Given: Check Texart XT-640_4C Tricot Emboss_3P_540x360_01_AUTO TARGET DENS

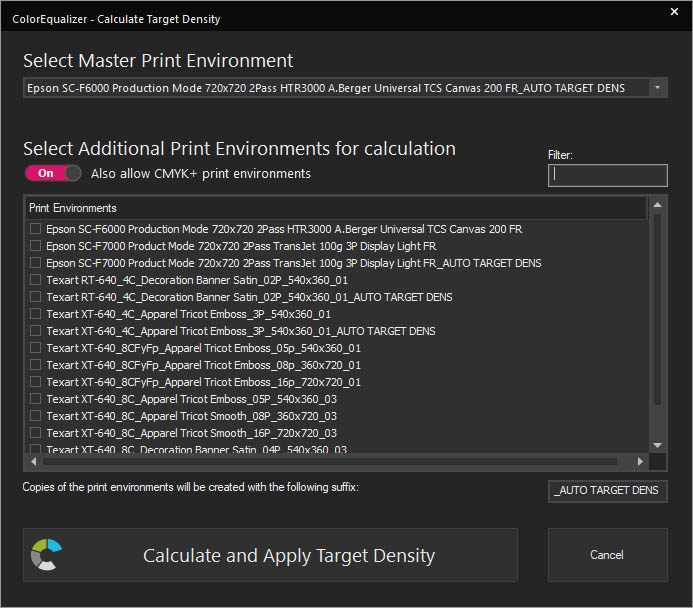Looking at the screenshot, I should pyautogui.click(x=35, y=331).
